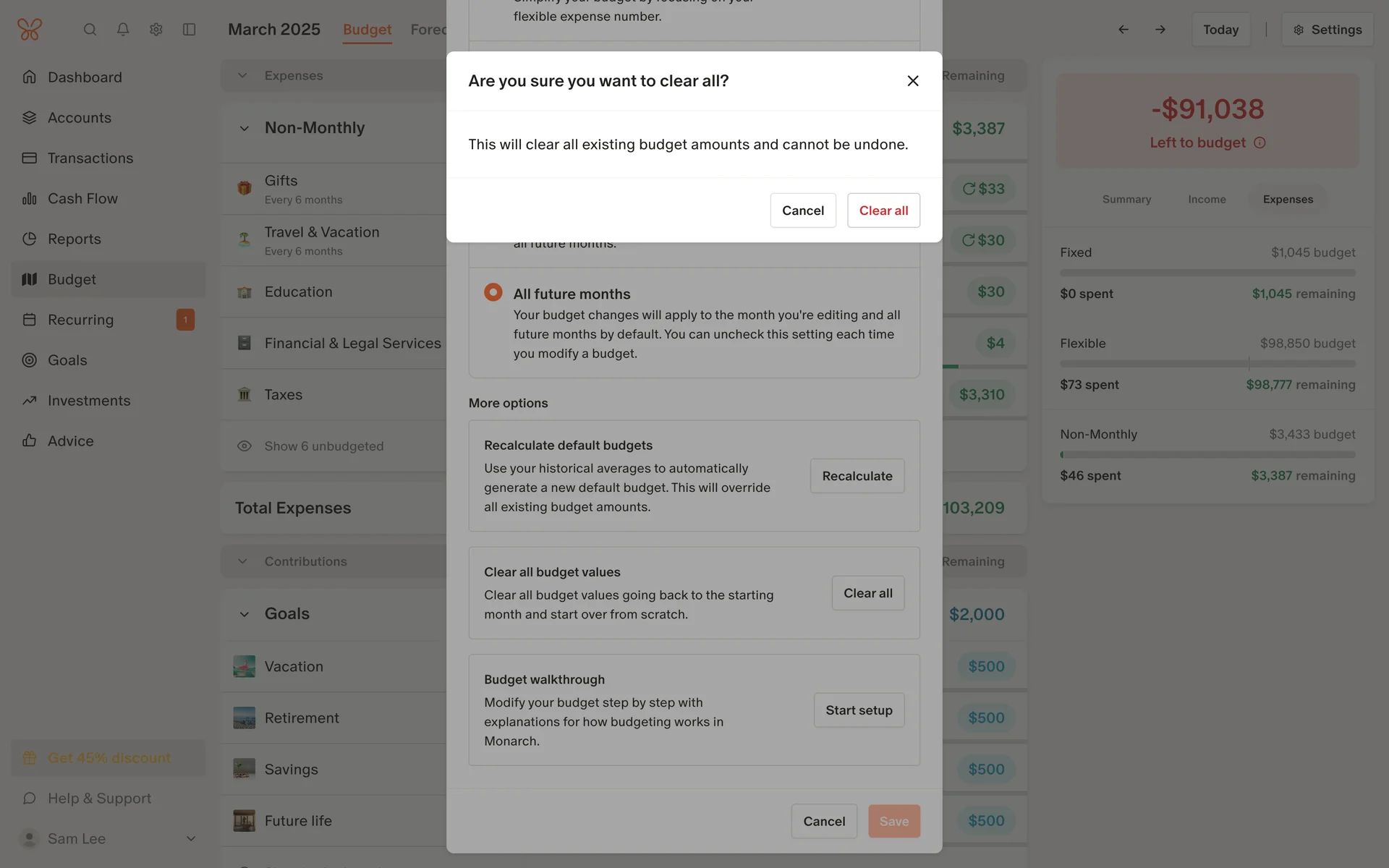Select the All future months radio option
Viewport: 1389px width, 868px height.
493,292
